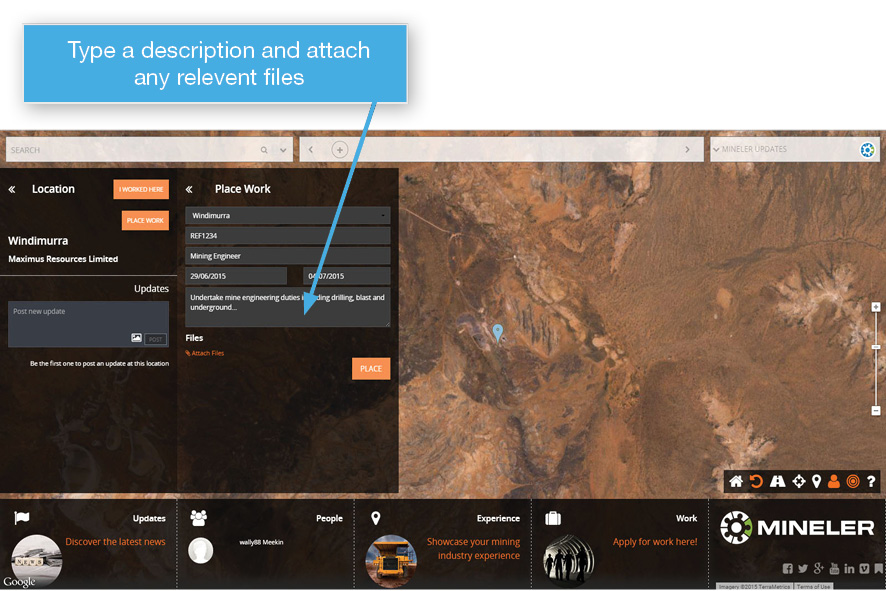This screenshot has height=591, width=886.
Task: Collapse the Location panel with double chevron
Action: [x=12, y=189]
